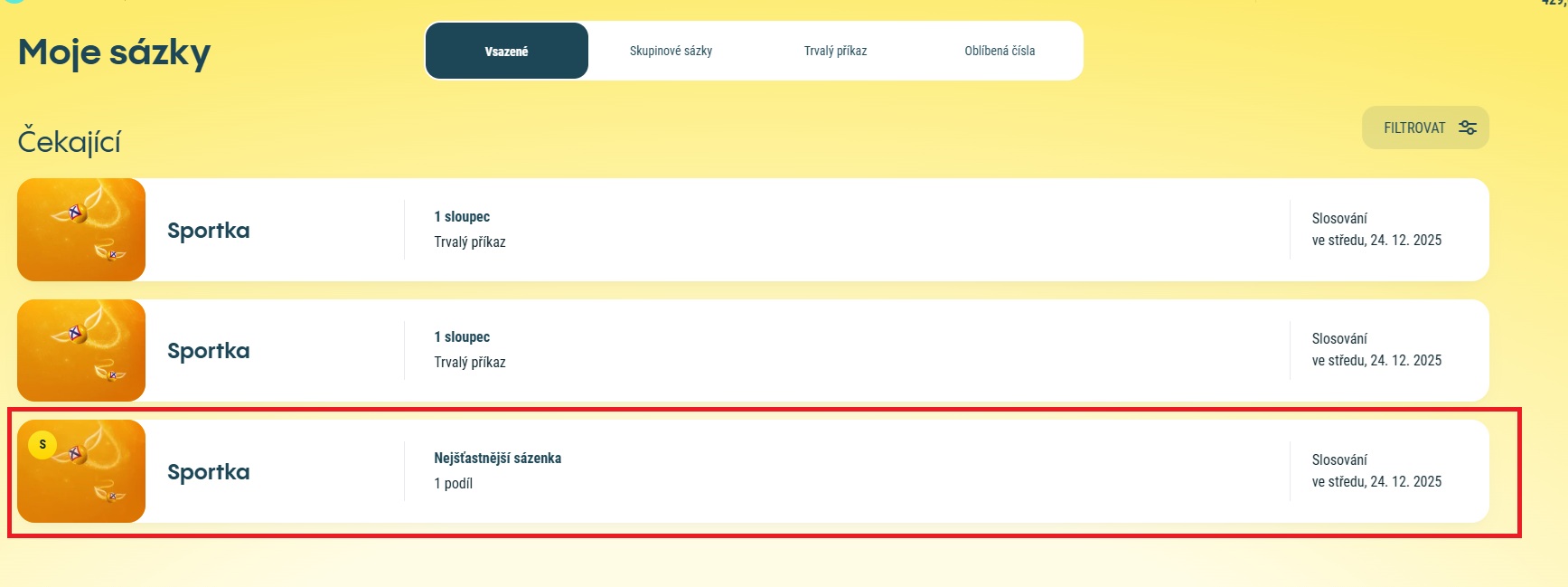
Task: Click the yellow S badge on Sportka
Action: (42, 445)
